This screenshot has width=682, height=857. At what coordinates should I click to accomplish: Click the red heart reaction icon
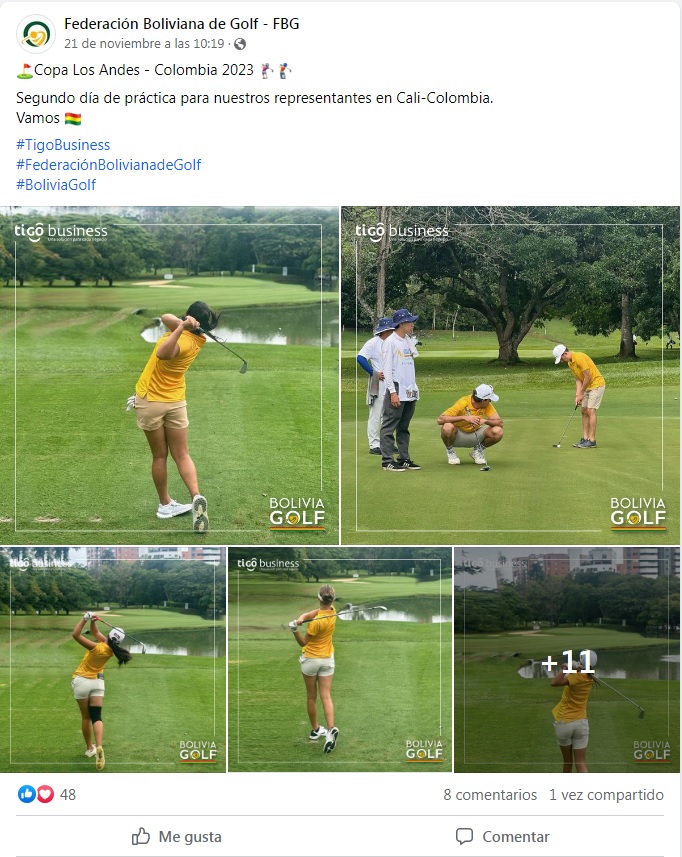click(x=45, y=794)
